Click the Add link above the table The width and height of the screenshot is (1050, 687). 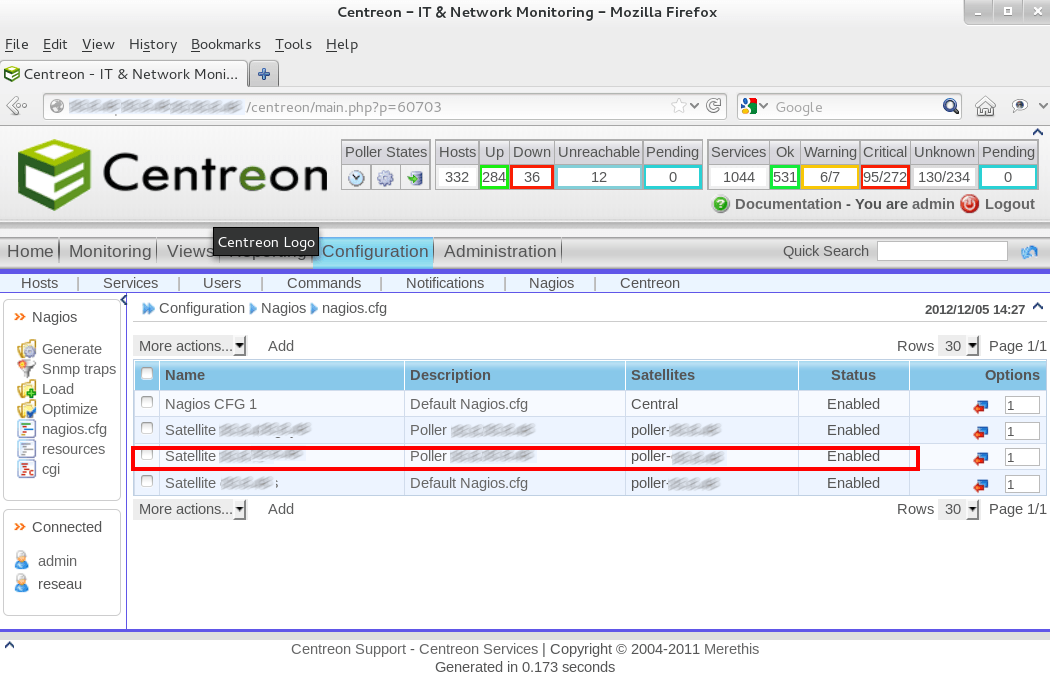pos(281,346)
